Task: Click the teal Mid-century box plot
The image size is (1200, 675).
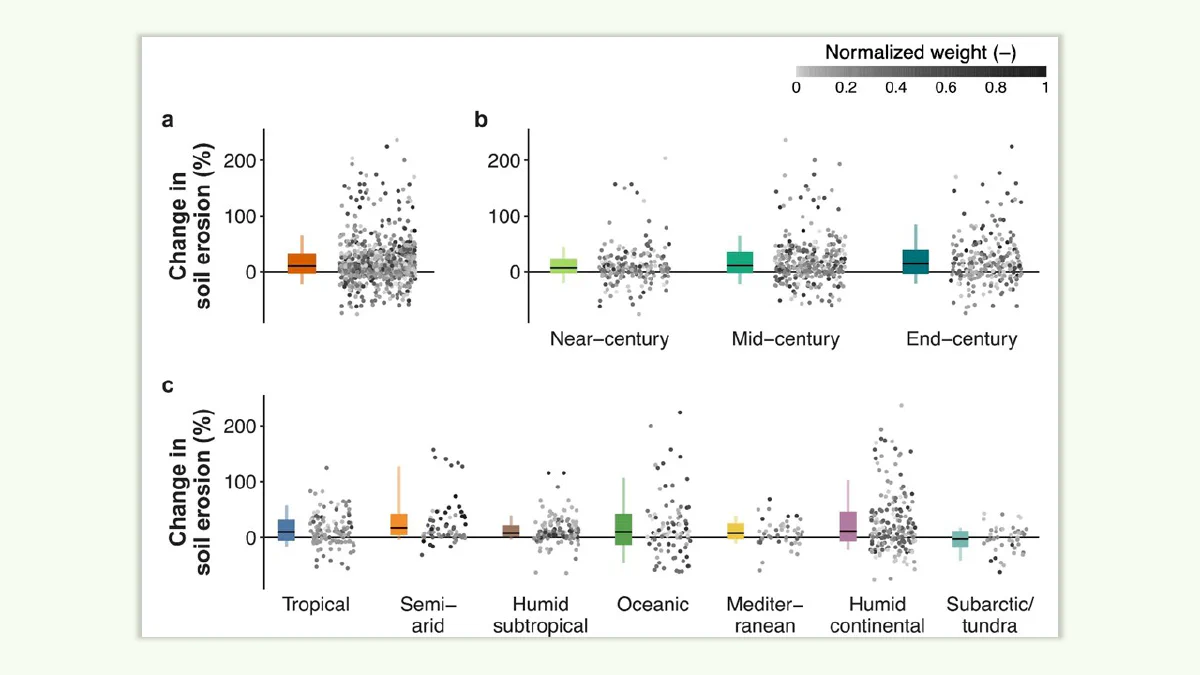Action: tap(740, 262)
